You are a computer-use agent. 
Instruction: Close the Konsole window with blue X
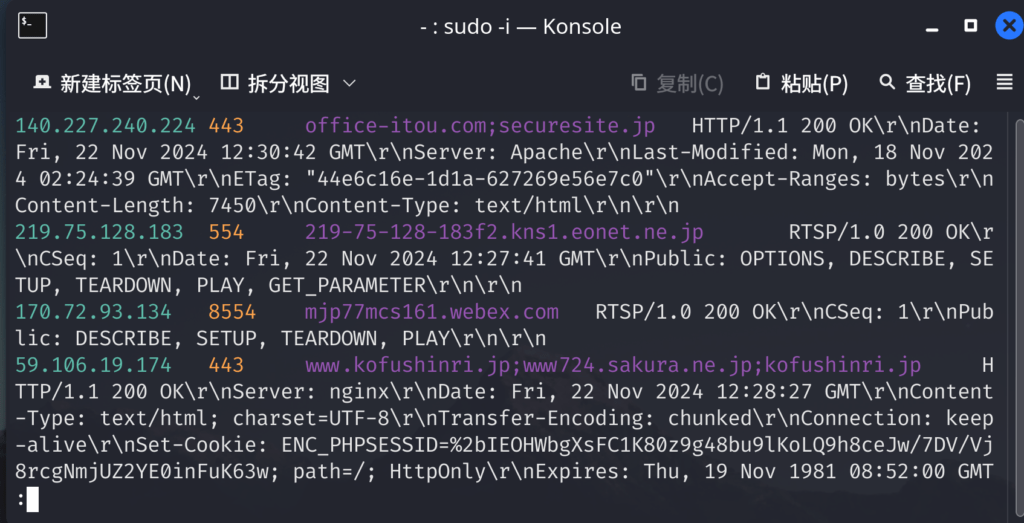point(1009,26)
